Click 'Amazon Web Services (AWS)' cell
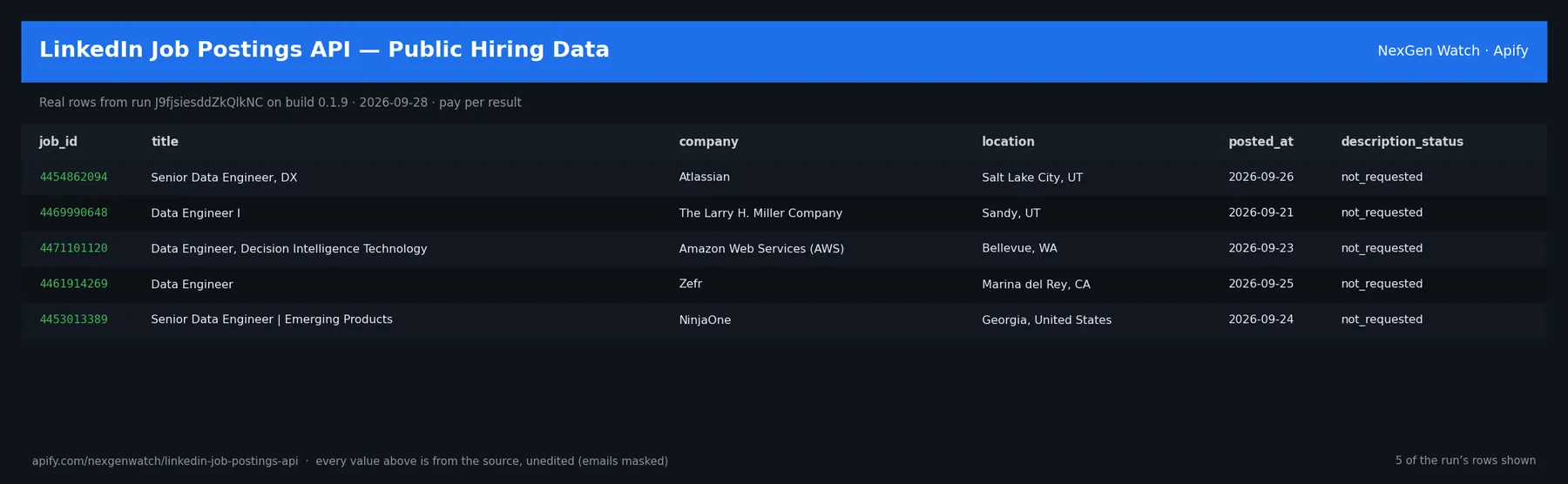Screen dimensions: 1568x484 761,248
